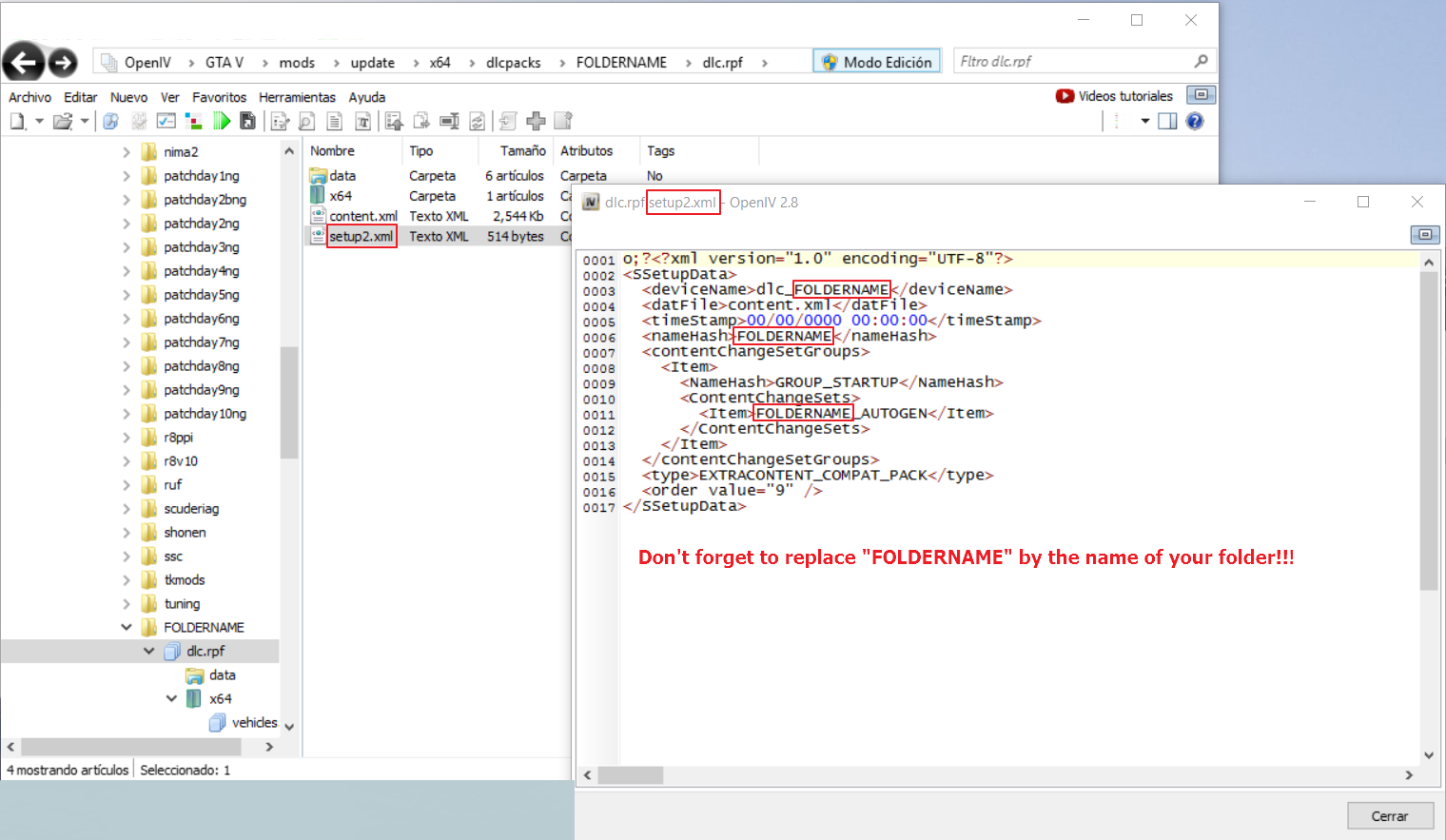The image size is (1446, 840).
Task: Click the plain text document toolbar icon
Action: [334, 121]
